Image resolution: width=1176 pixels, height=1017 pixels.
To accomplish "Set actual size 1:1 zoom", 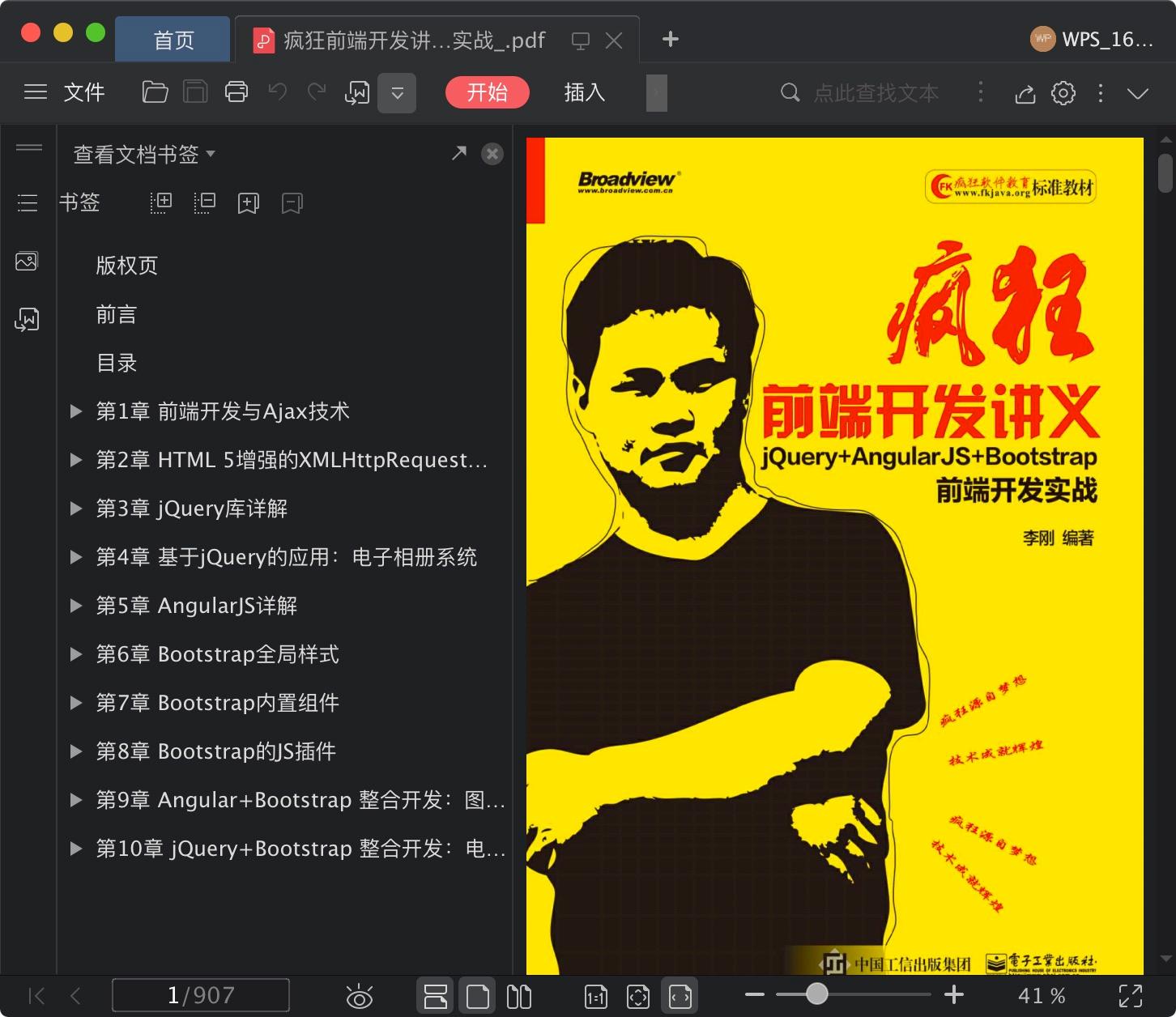I will click(596, 997).
